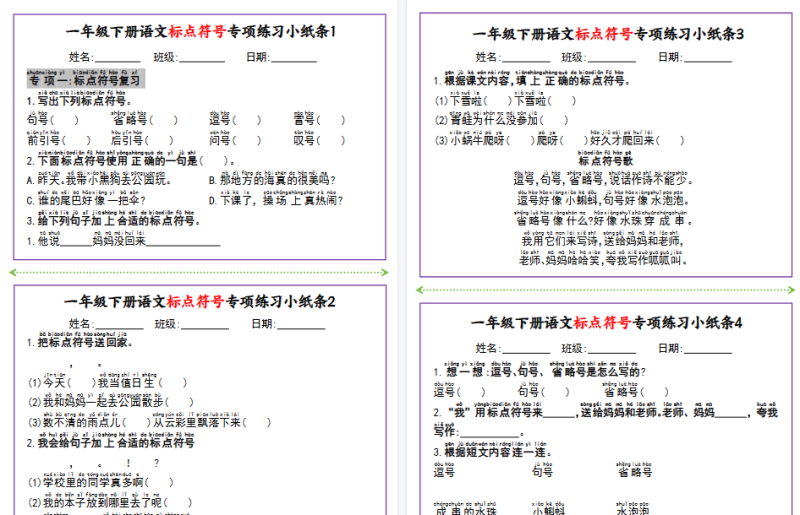This screenshot has width=800, height=515.
Task: Click the 日期 blank on worksheet 4
Action: coord(708,349)
